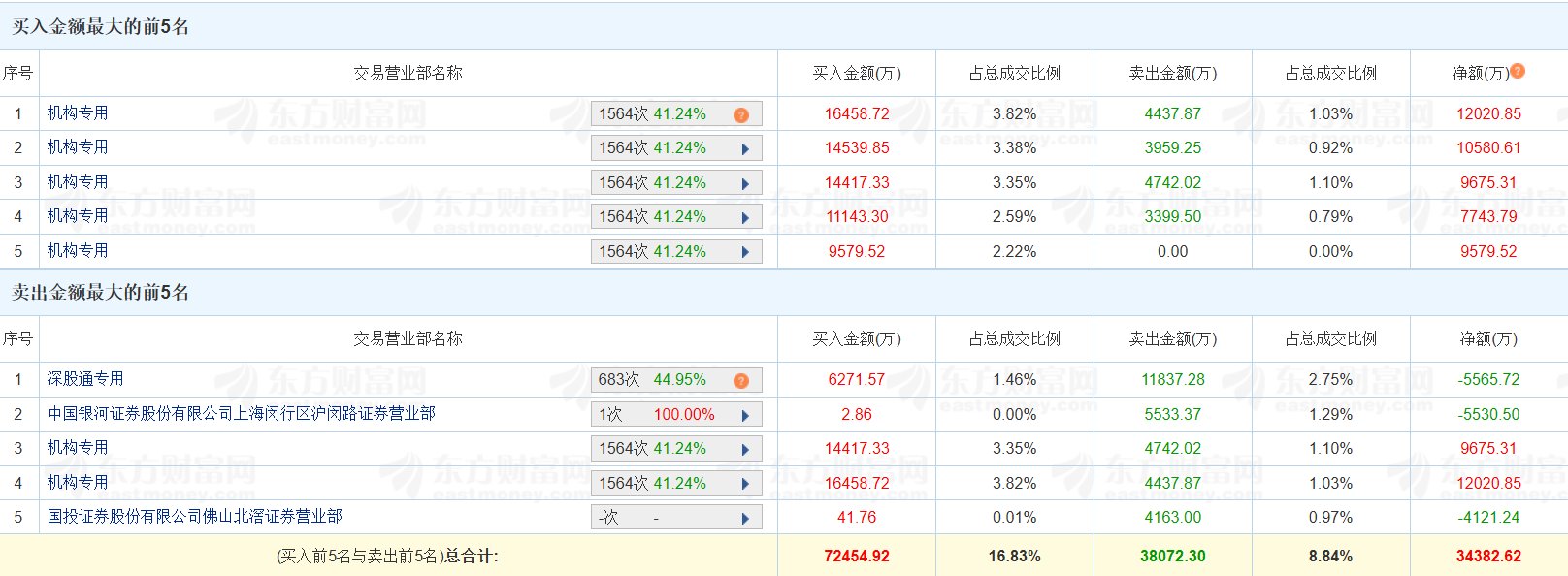Image resolution: width=1568 pixels, height=576 pixels.
Task: Open 机构专用 link in sell-table row 4
Action: click(x=78, y=483)
